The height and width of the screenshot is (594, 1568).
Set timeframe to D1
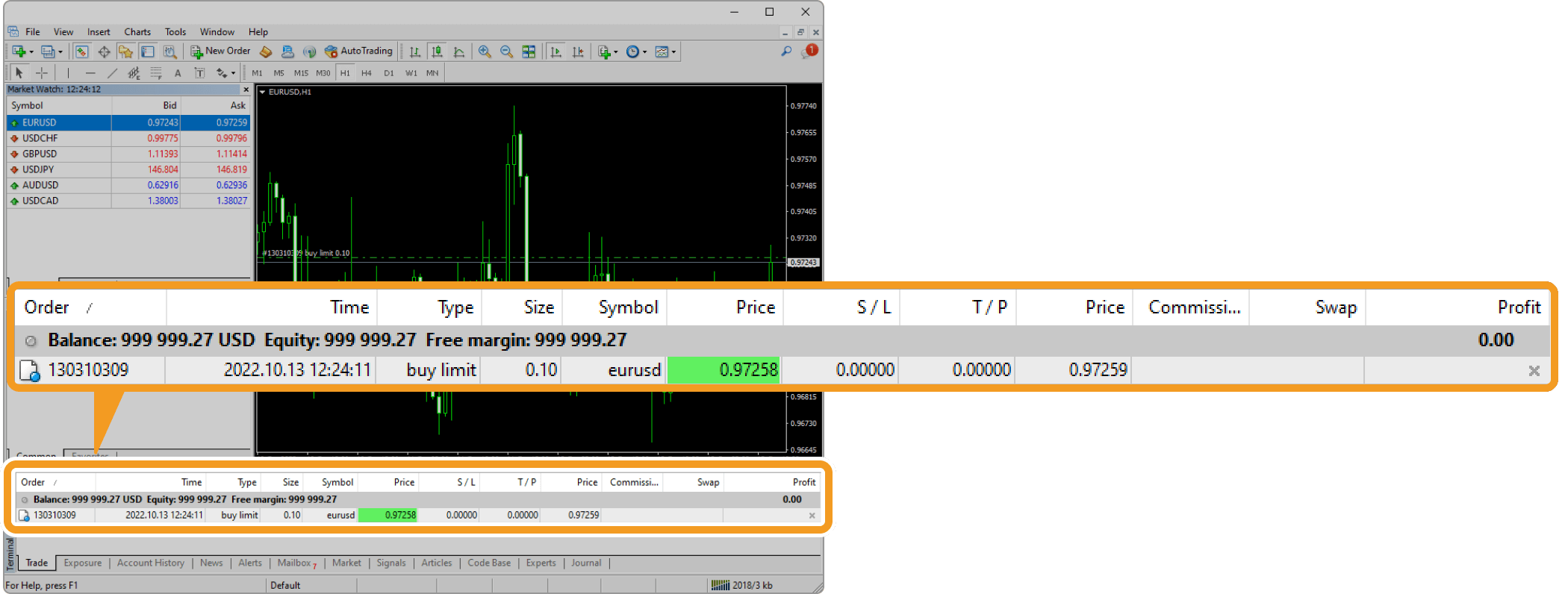tap(388, 73)
